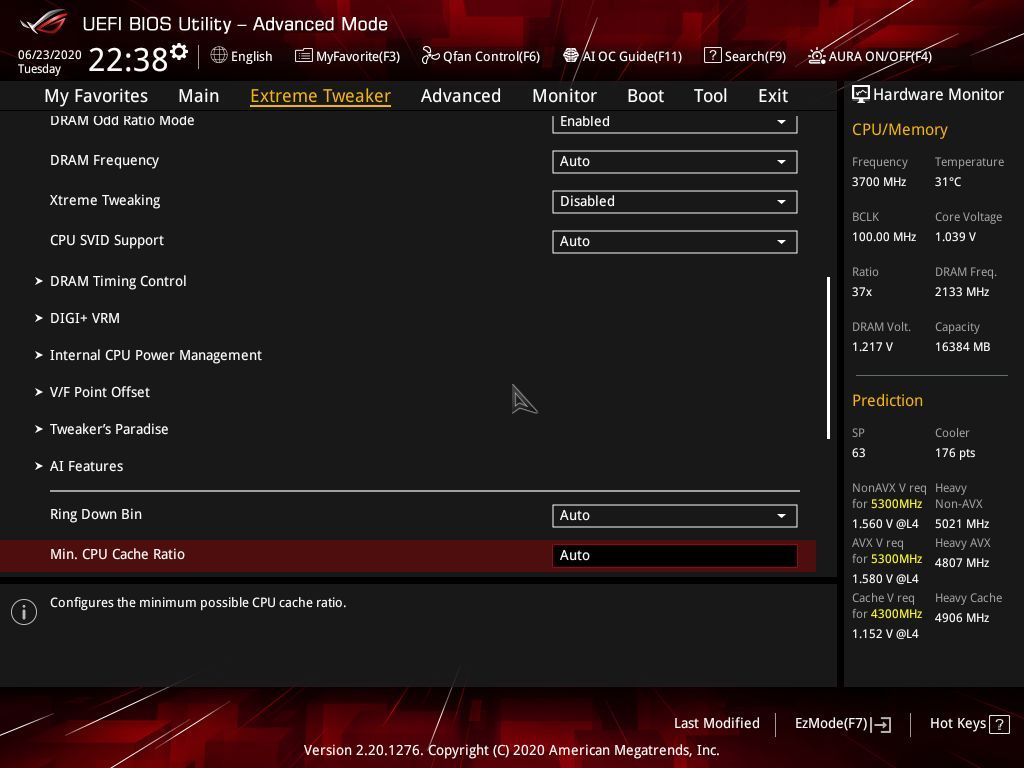Open the DRAM Frequency dropdown
The height and width of the screenshot is (768, 1024).
[x=675, y=161]
